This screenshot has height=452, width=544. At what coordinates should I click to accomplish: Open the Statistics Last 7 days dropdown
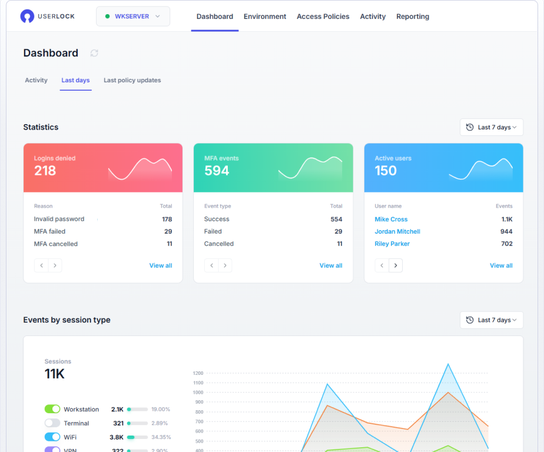click(x=491, y=127)
